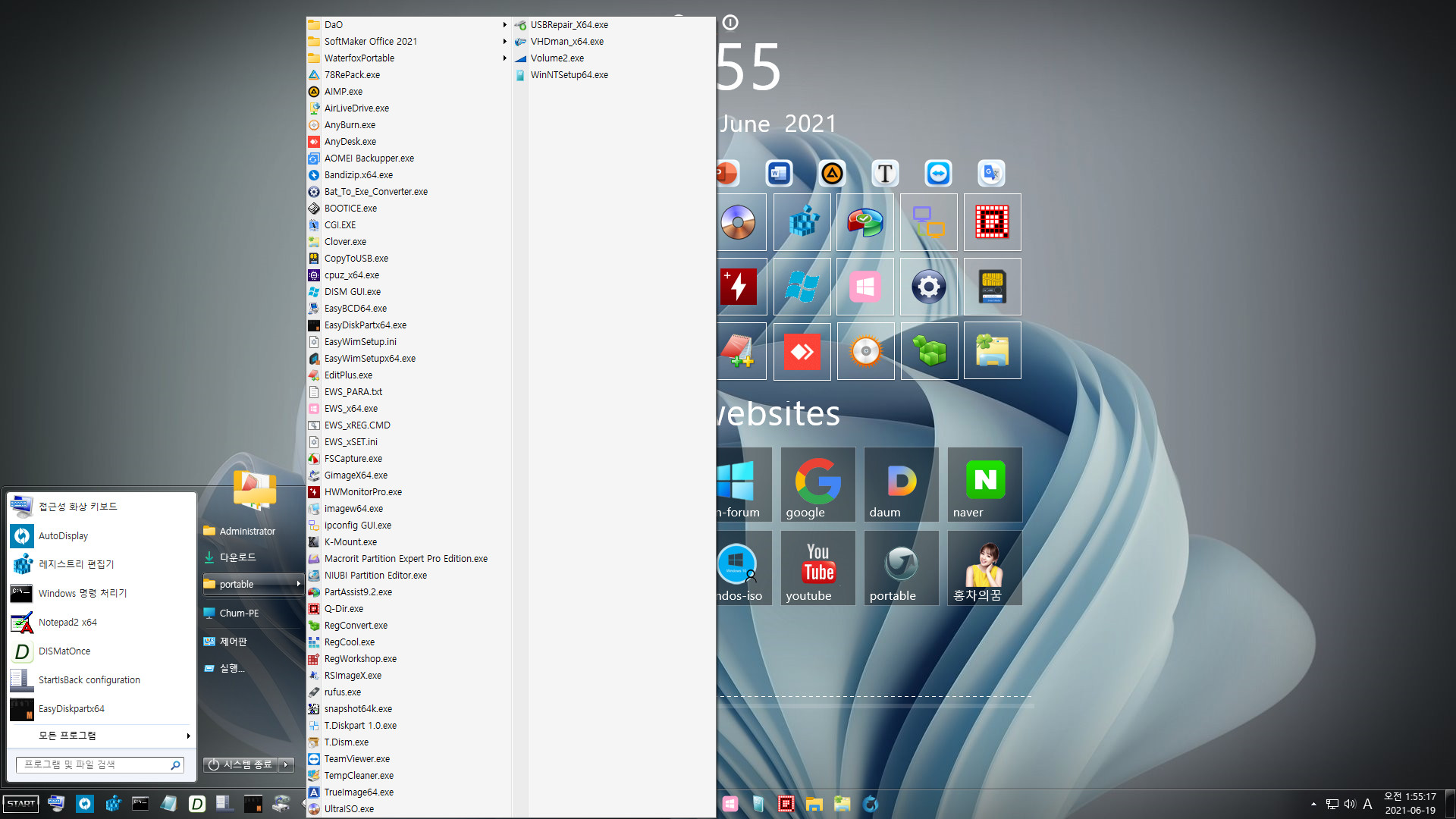Image resolution: width=1456 pixels, height=819 pixels.
Task: Launch Volume2.exe
Action: click(613, 58)
